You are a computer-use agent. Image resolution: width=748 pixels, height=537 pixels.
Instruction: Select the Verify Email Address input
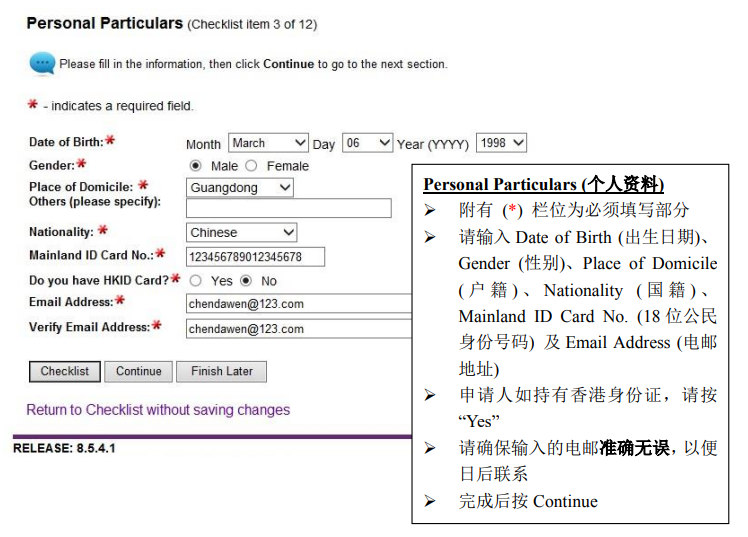tap(298, 328)
